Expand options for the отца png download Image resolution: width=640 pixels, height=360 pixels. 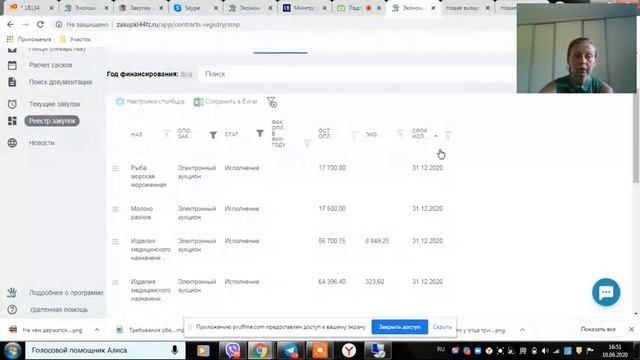click(x=522, y=330)
